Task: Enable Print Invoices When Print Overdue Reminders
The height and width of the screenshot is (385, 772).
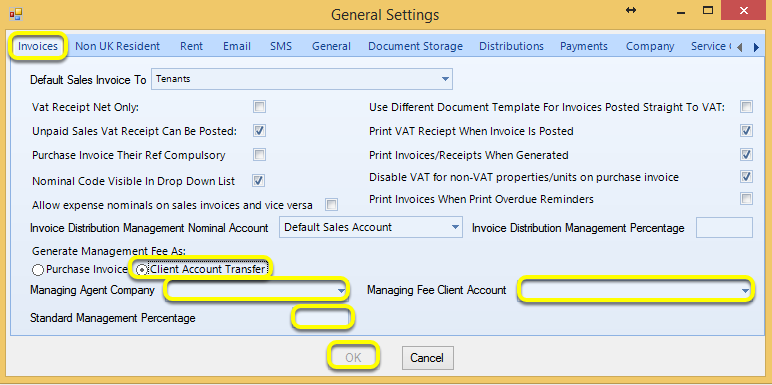Action: pyautogui.click(x=747, y=199)
